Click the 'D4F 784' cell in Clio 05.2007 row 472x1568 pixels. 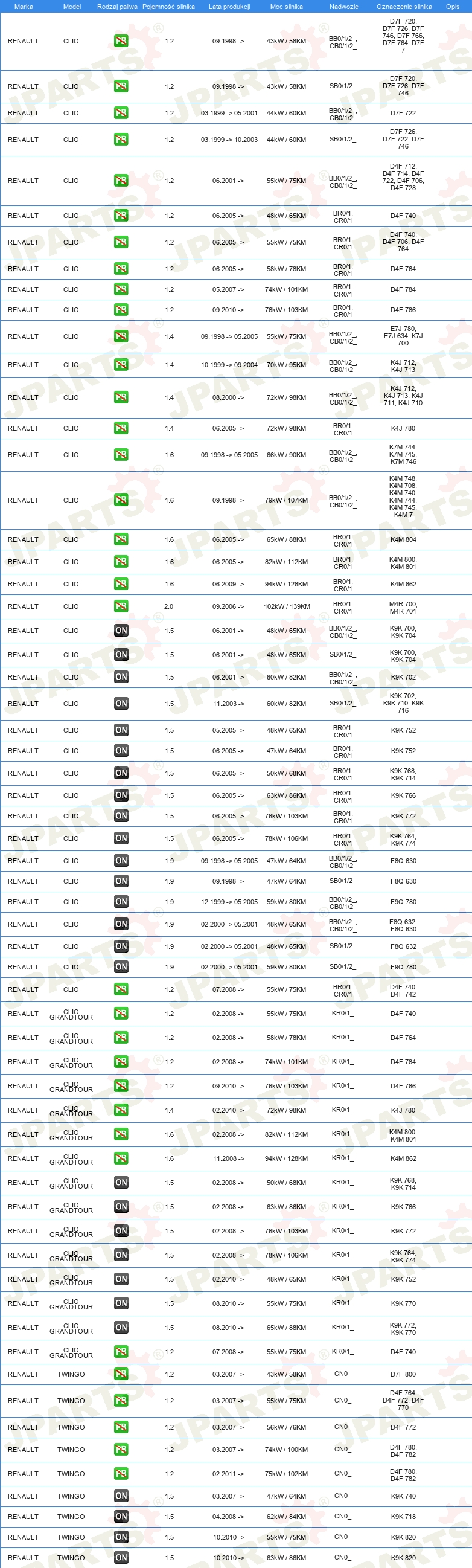(x=403, y=289)
